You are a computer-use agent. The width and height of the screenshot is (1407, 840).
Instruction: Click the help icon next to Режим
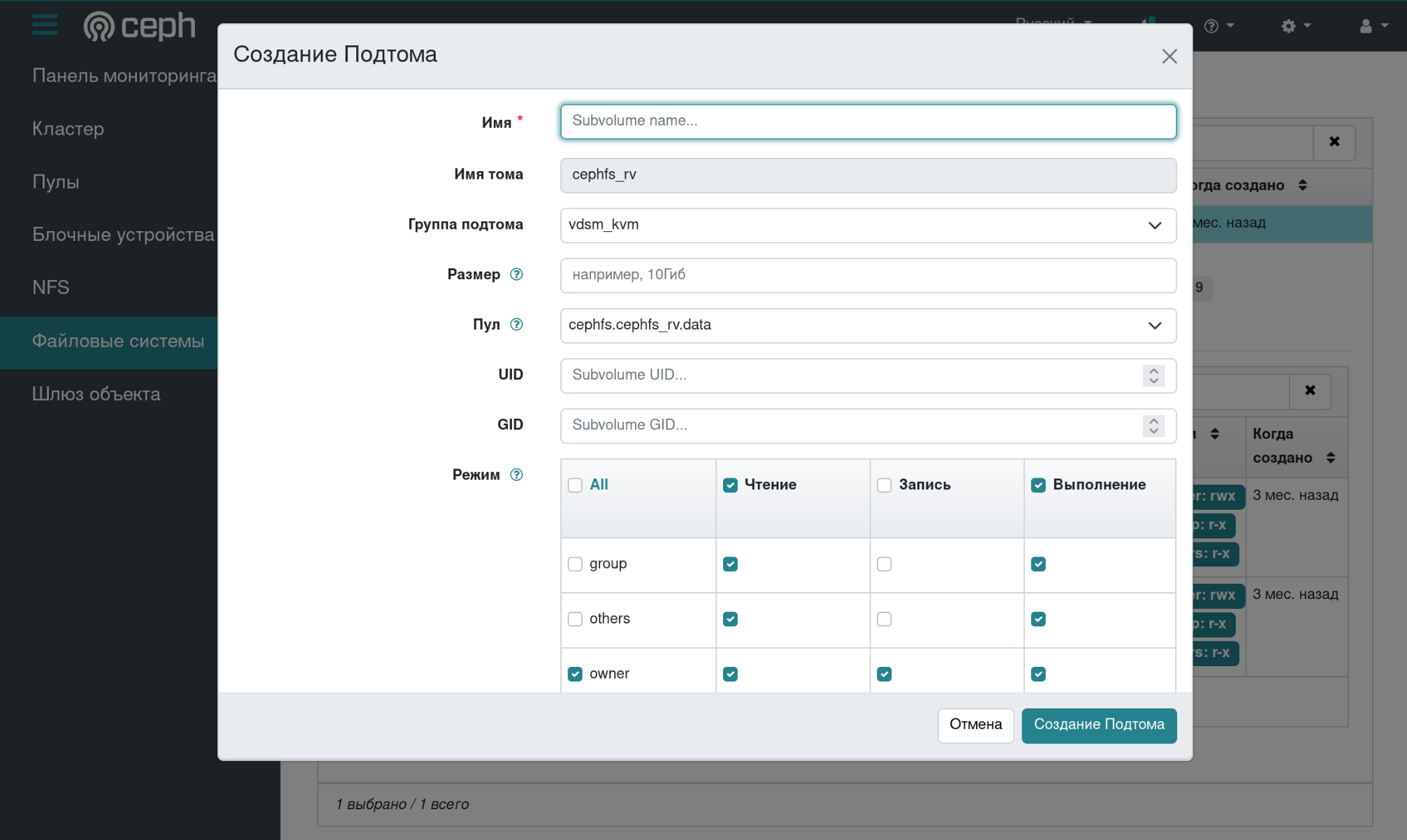click(516, 475)
